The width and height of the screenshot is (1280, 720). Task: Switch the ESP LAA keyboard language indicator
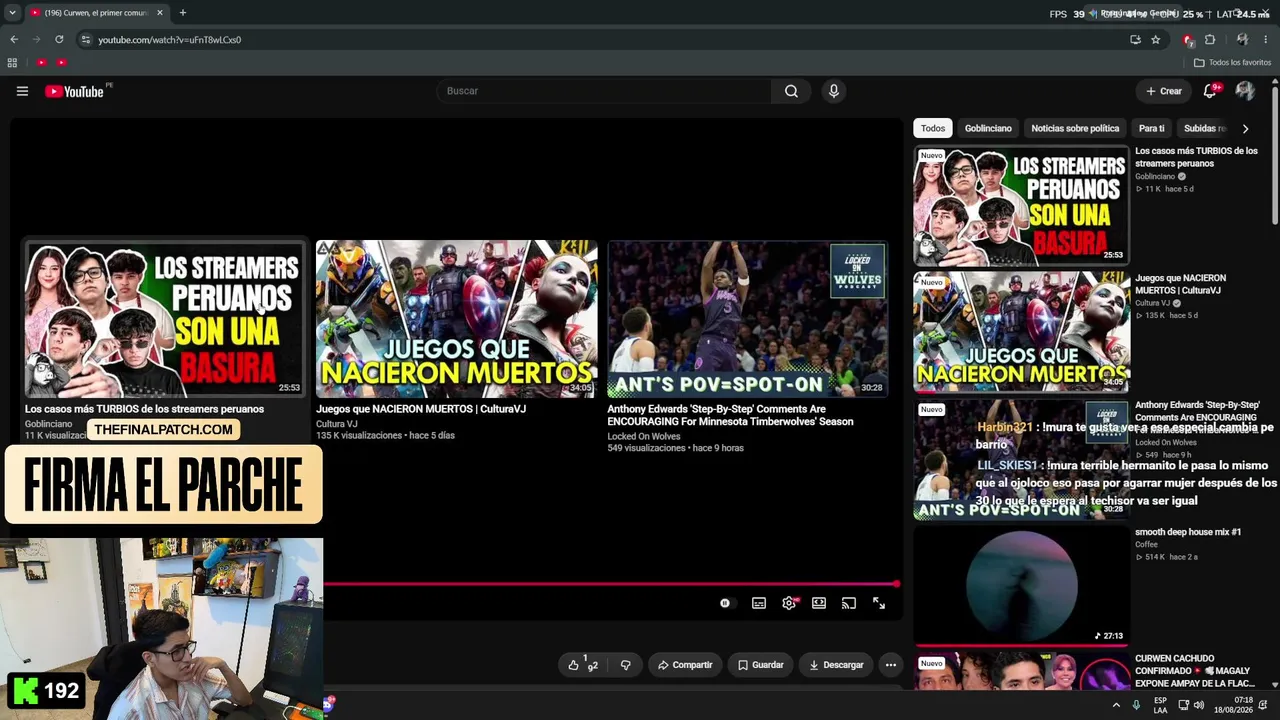coord(1160,705)
